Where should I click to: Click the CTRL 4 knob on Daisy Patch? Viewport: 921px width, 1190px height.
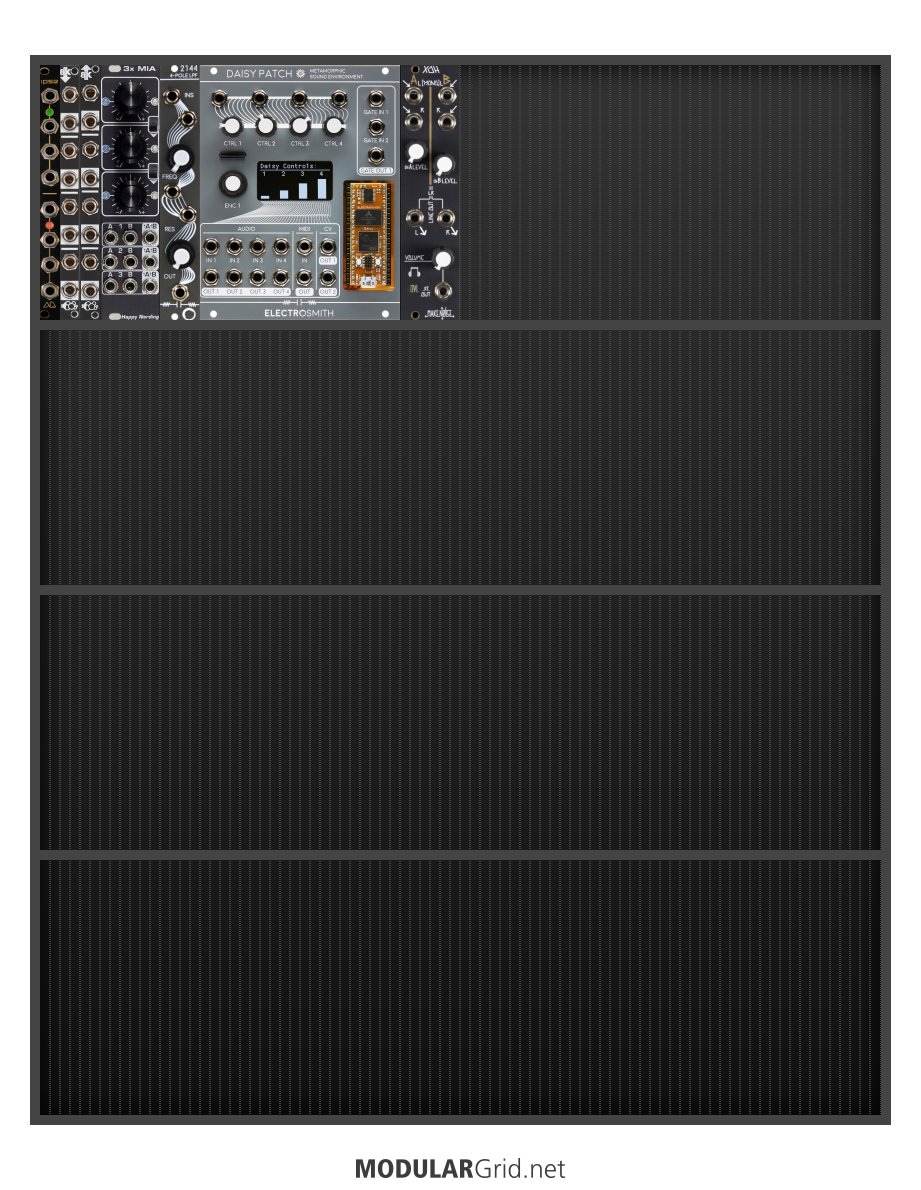click(x=333, y=126)
